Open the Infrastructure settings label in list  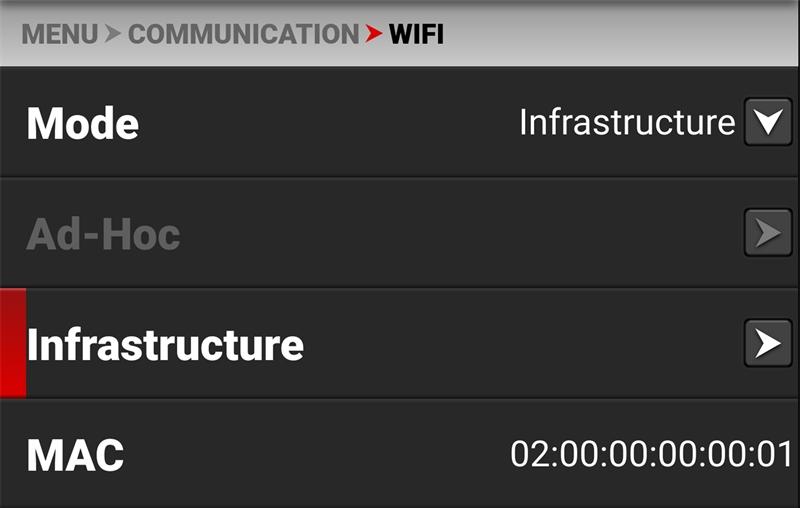click(x=165, y=345)
